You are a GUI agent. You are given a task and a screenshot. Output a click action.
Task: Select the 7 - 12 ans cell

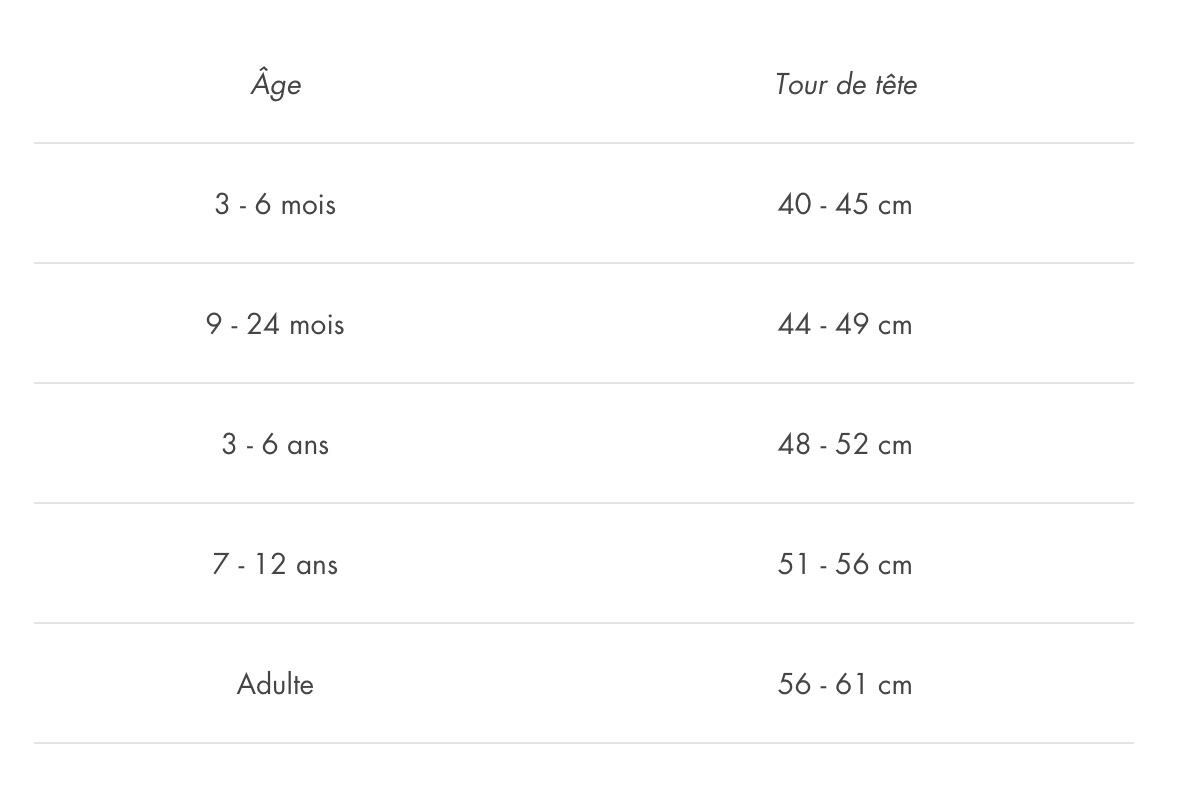pyautogui.click(x=275, y=565)
